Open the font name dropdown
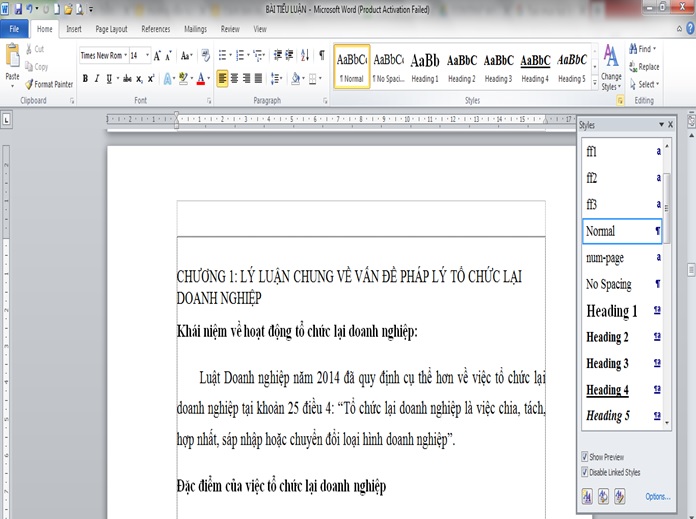Screen dimensions: 696x519 pos(123,55)
